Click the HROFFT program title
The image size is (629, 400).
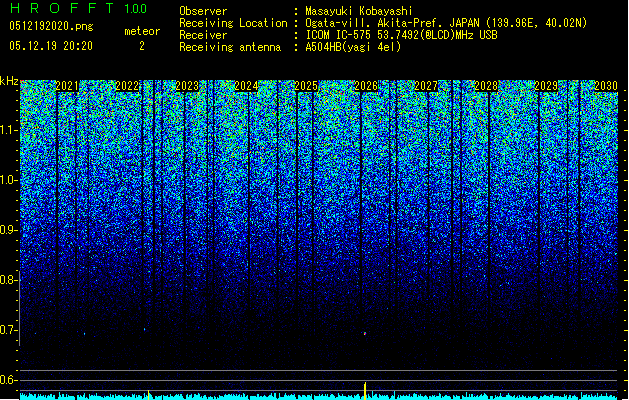(x=62, y=8)
